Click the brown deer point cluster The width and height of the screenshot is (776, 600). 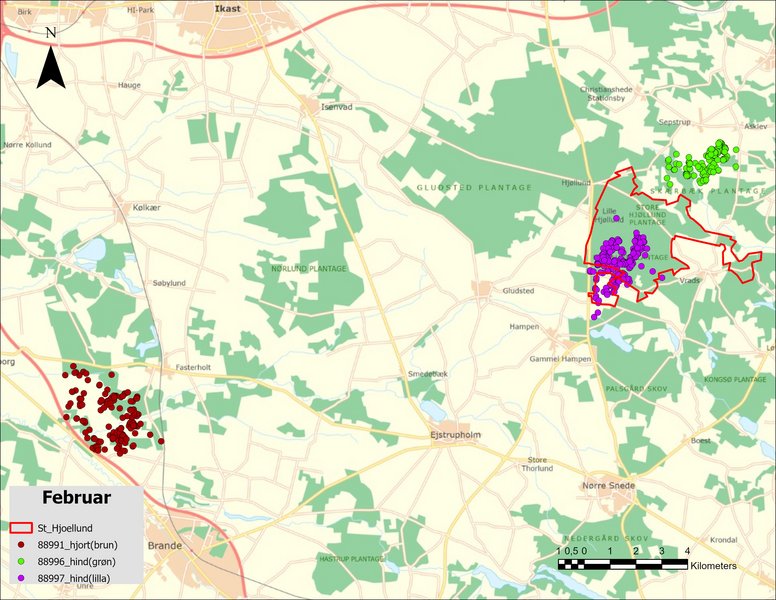[x=110, y=412]
